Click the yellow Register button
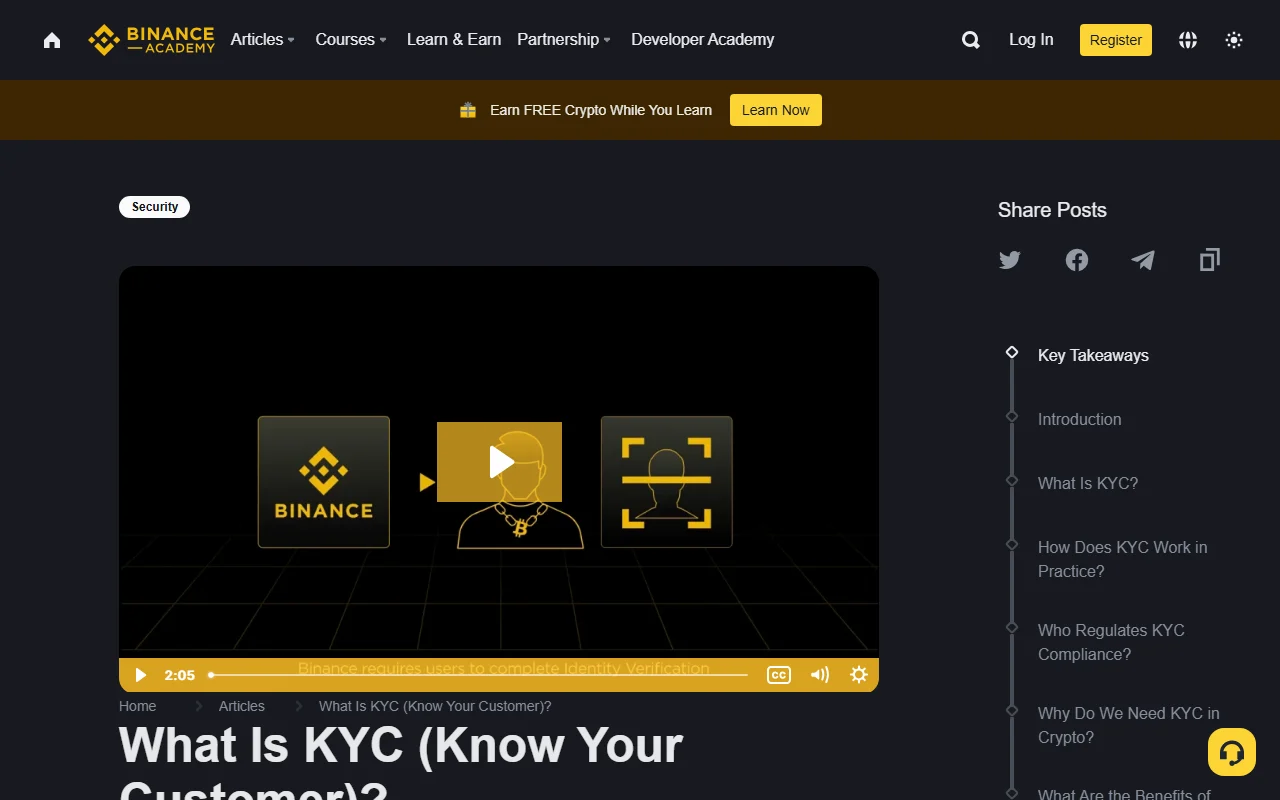This screenshot has width=1280, height=800. 1116,40
